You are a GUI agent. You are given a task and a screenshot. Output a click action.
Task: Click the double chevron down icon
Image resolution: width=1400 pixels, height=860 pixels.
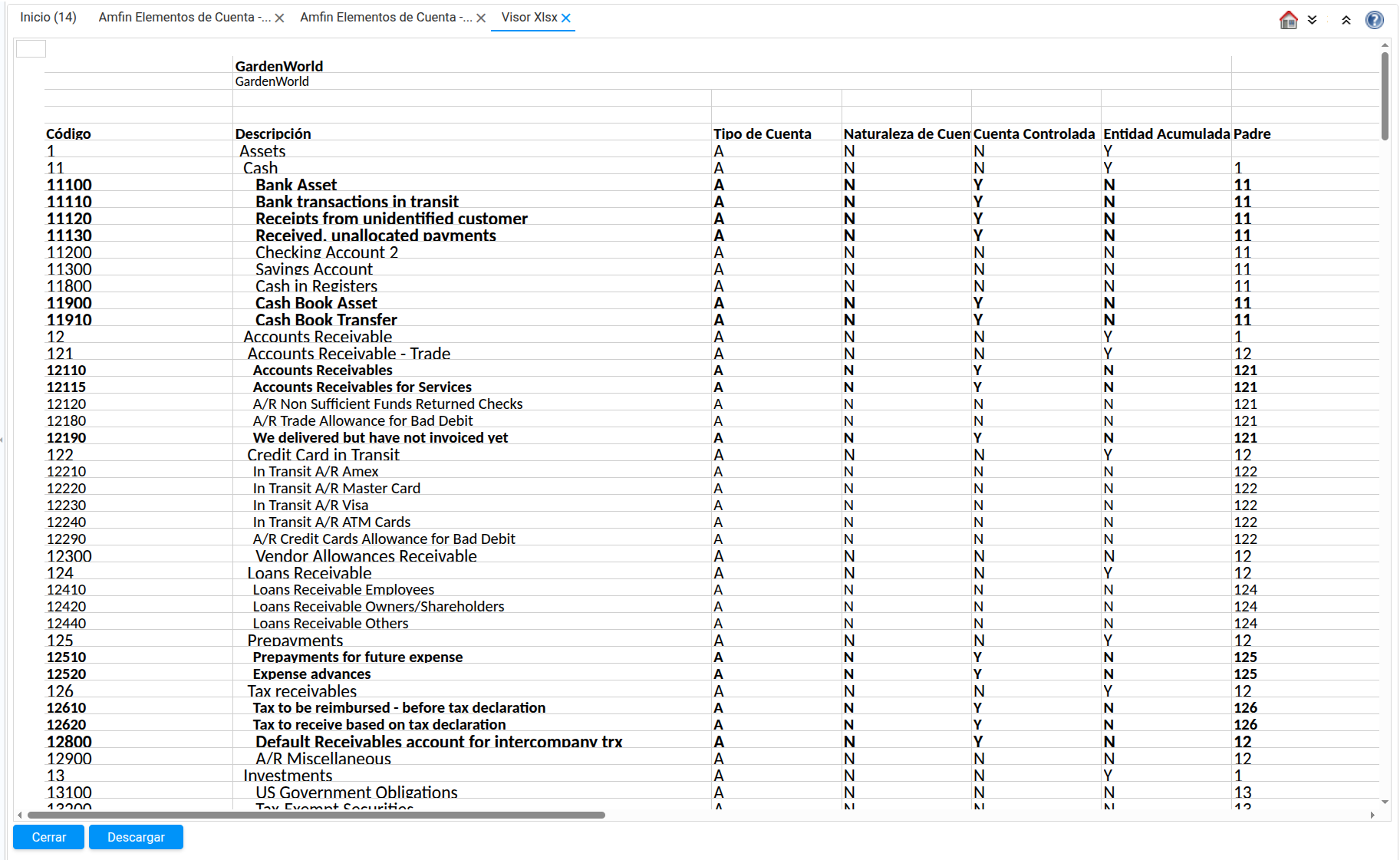pyautogui.click(x=1313, y=20)
